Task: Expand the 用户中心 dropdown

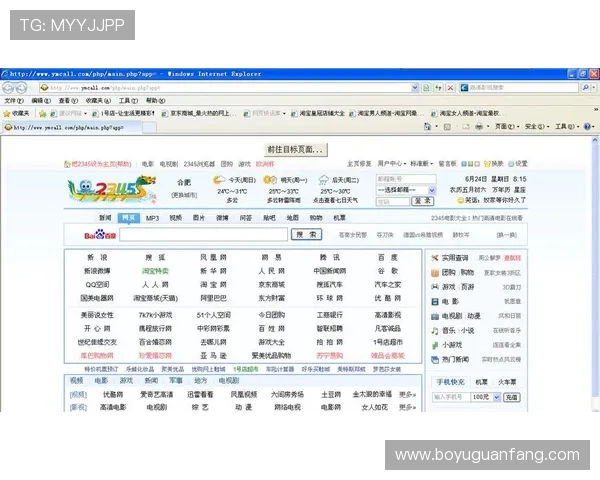Action: pyautogui.click(x=392, y=163)
